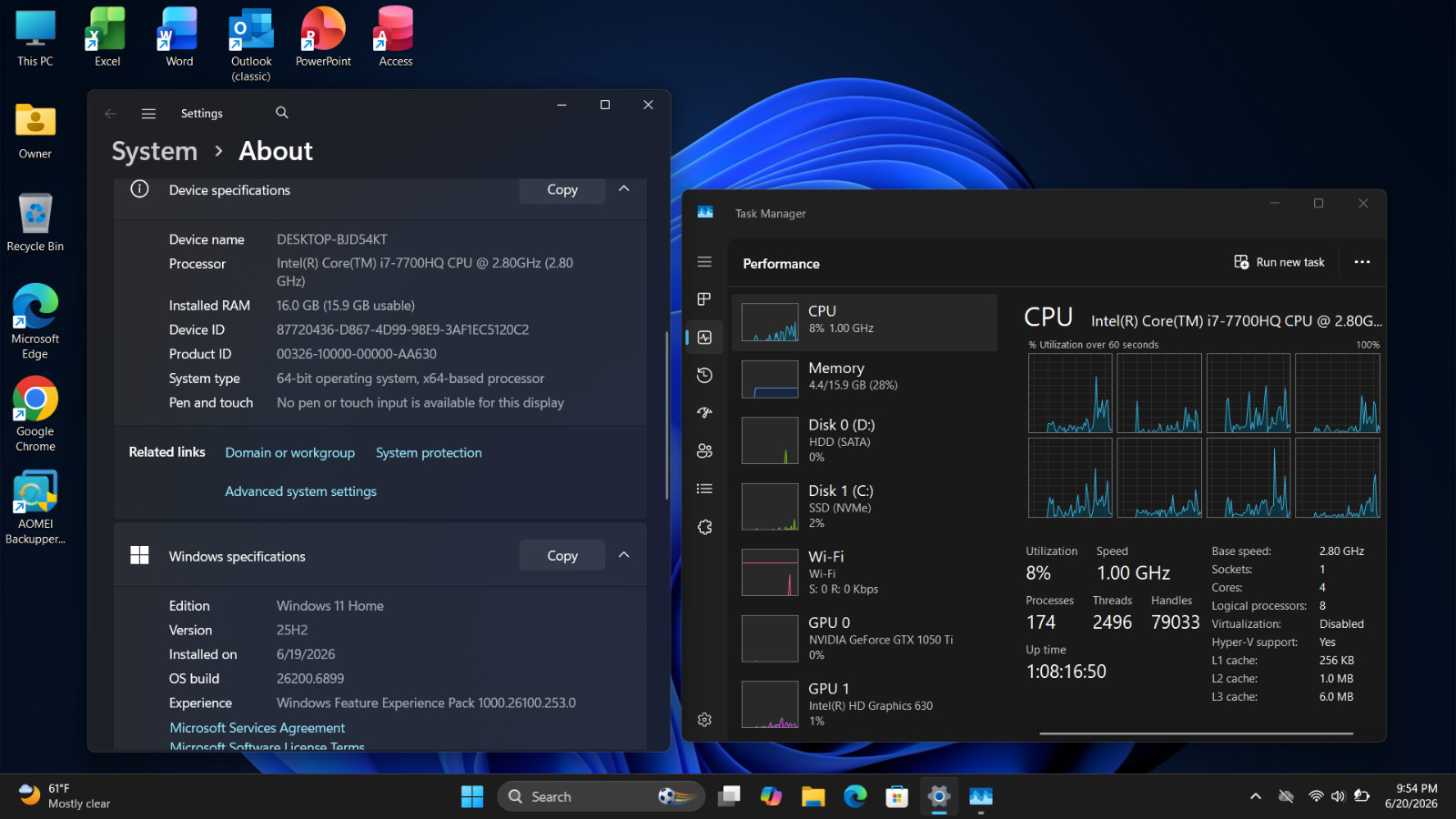Open Task View from the taskbar
The width and height of the screenshot is (1456, 819).
coord(729,796)
